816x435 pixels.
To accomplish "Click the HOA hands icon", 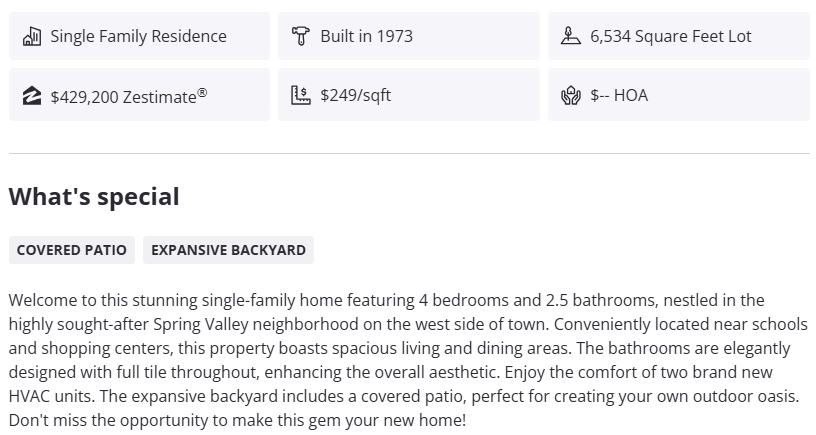I will point(570,96).
